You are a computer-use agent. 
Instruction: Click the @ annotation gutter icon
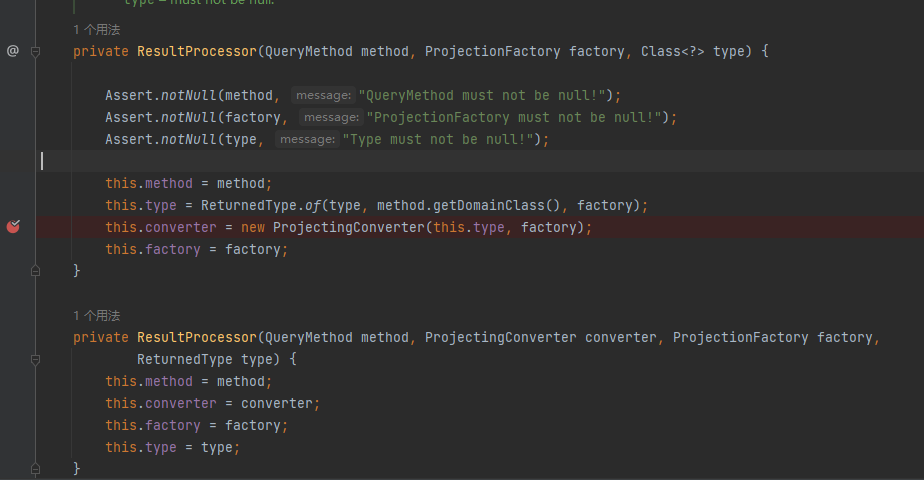click(x=12, y=50)
